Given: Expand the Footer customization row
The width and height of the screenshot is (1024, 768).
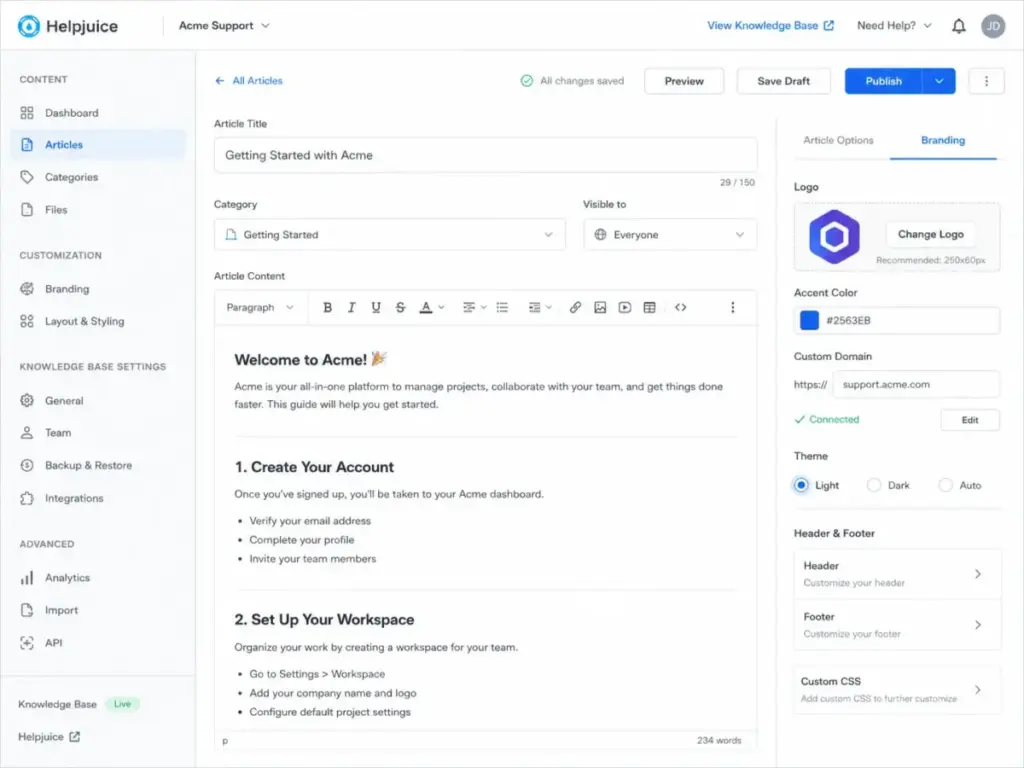Looking at the screenshot, I should (897, 625).
